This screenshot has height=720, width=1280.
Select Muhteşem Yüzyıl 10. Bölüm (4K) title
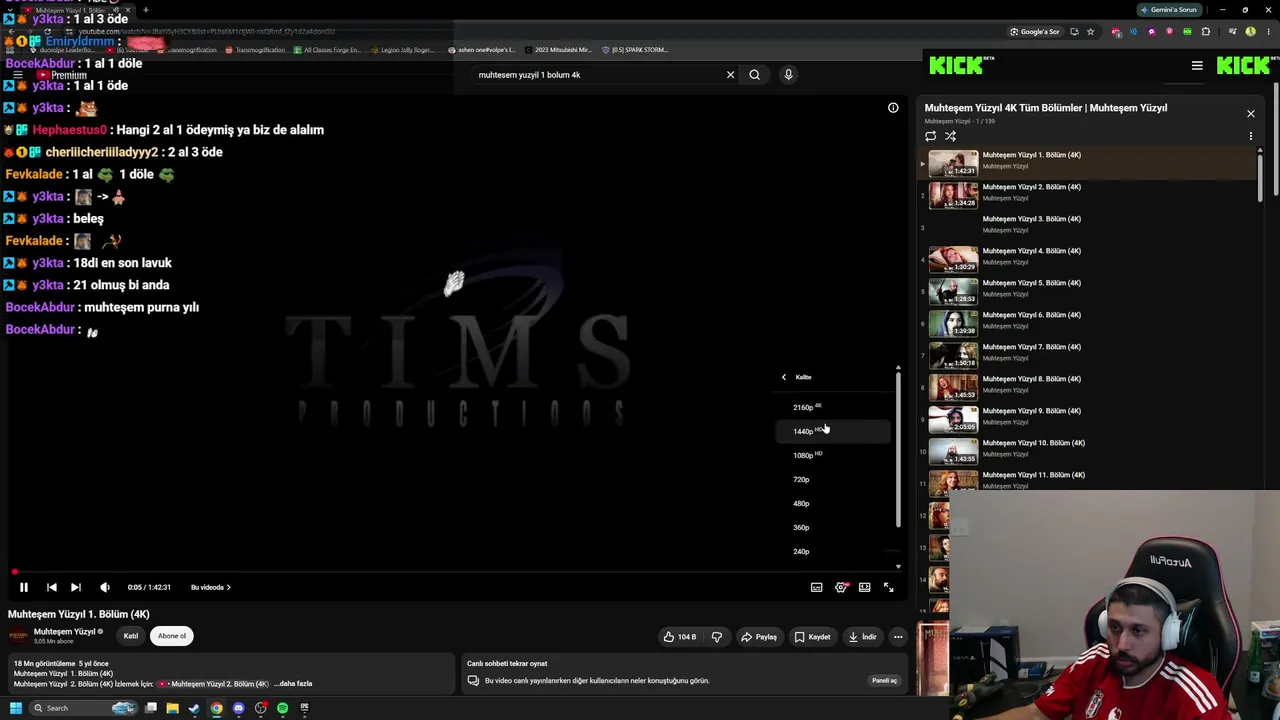(x=1033, y=443)
